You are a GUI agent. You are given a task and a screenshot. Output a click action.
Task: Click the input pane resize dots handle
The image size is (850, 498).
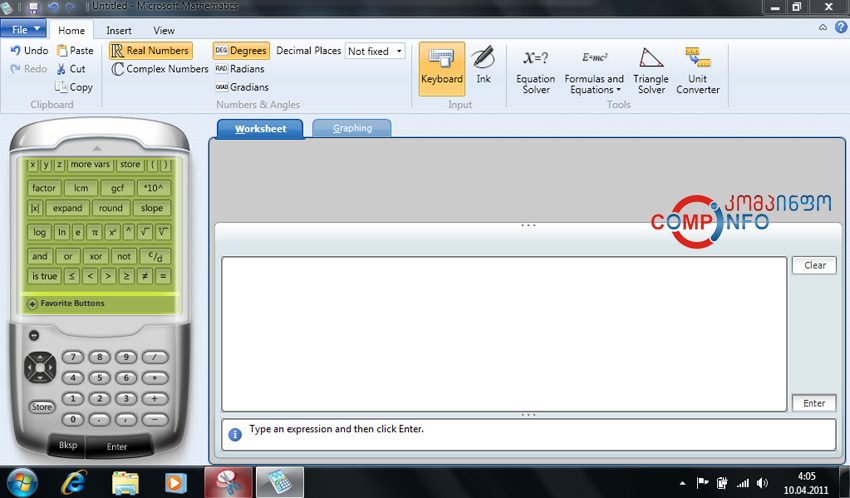(x=528, y=225)
